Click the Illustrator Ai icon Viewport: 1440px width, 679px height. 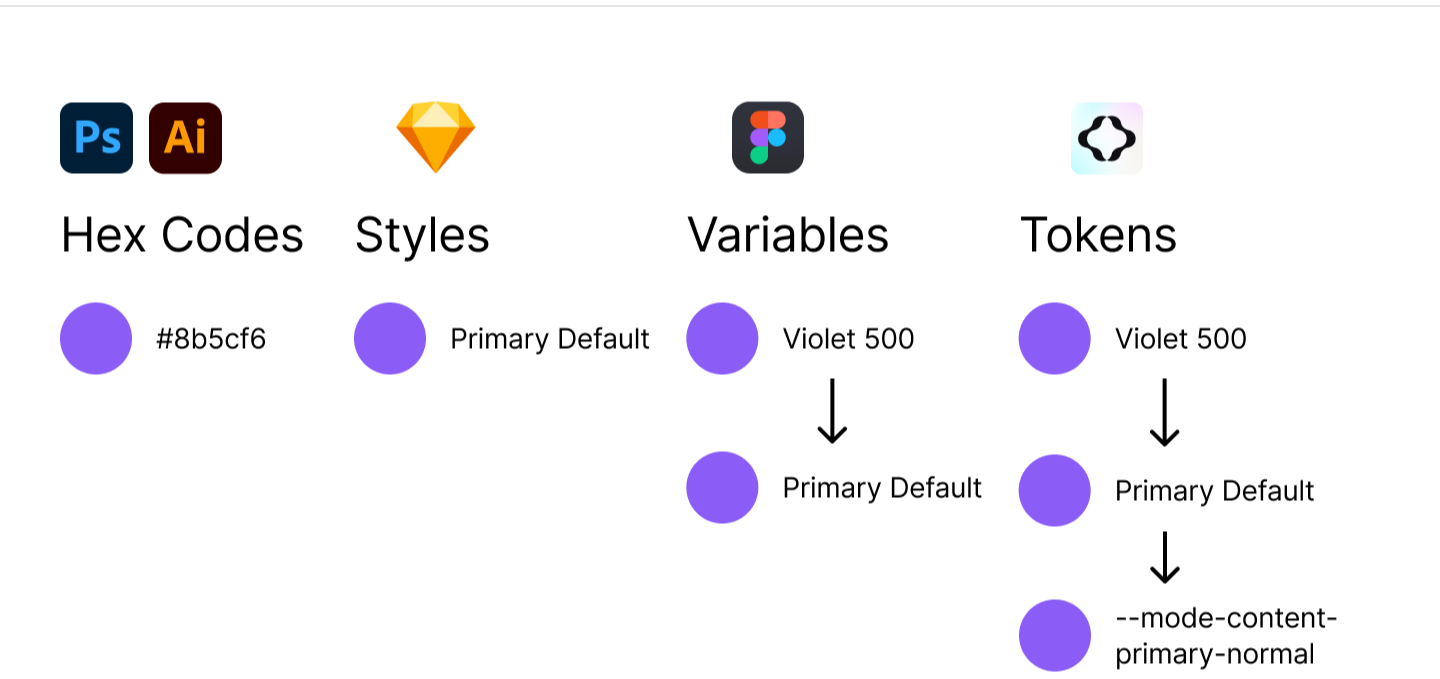tap(185, 138)
